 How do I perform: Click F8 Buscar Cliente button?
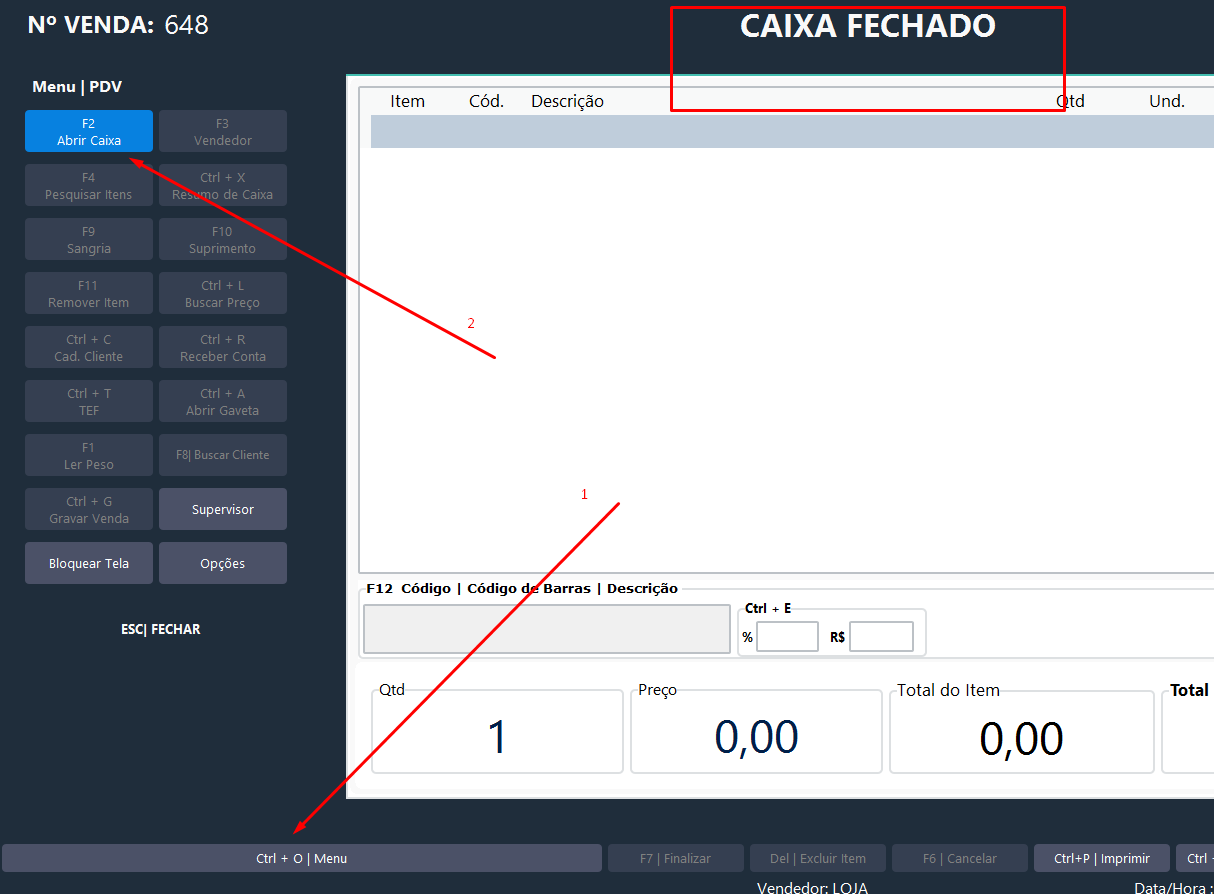pos(223,455)
